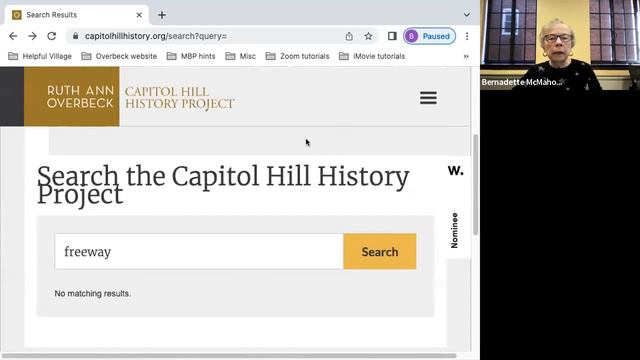Click the horizontal page scrollbar
640x360 pixels.
coord(229,356)
